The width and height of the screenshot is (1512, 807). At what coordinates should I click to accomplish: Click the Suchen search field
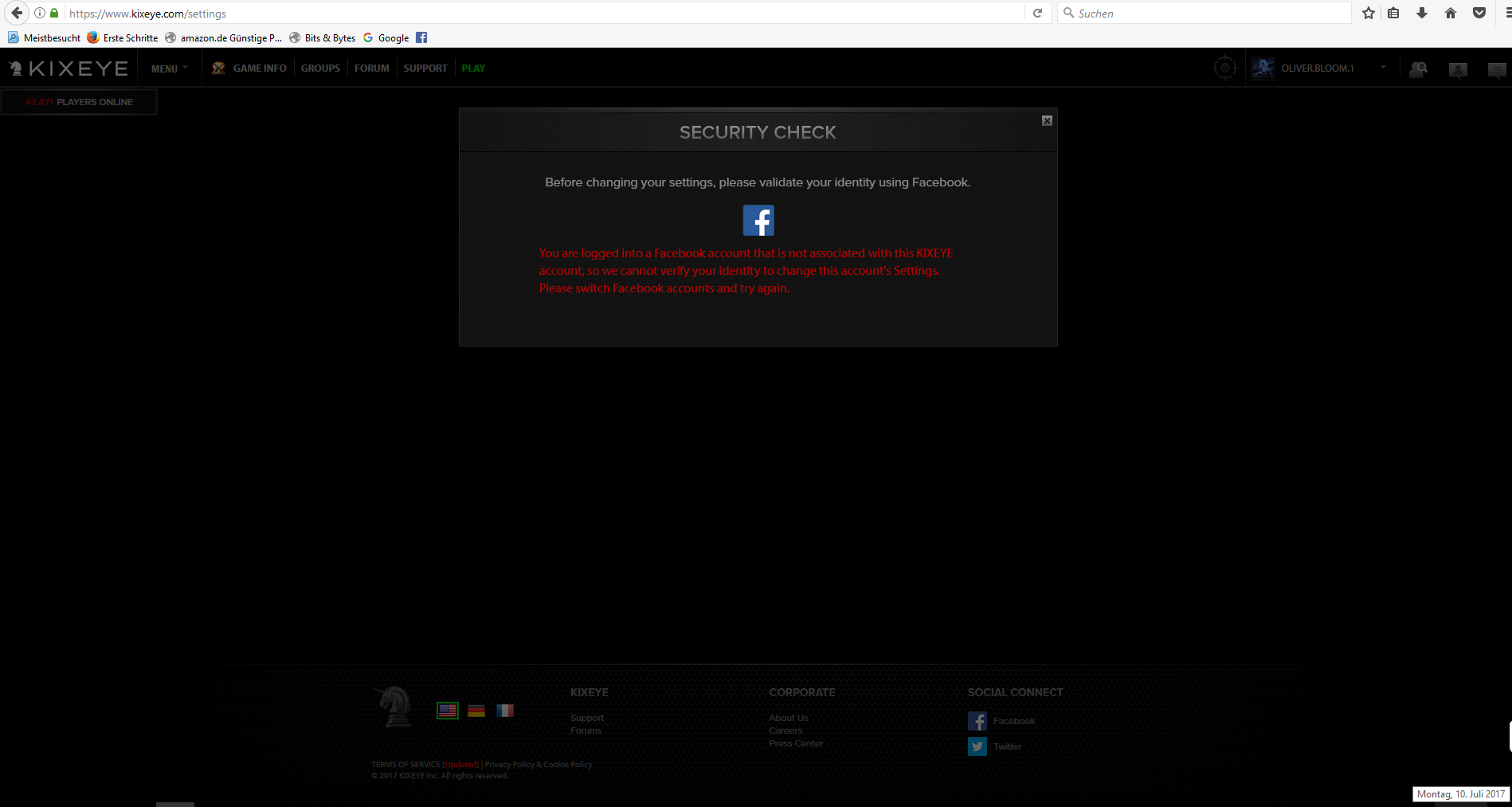pos(1204,13)
